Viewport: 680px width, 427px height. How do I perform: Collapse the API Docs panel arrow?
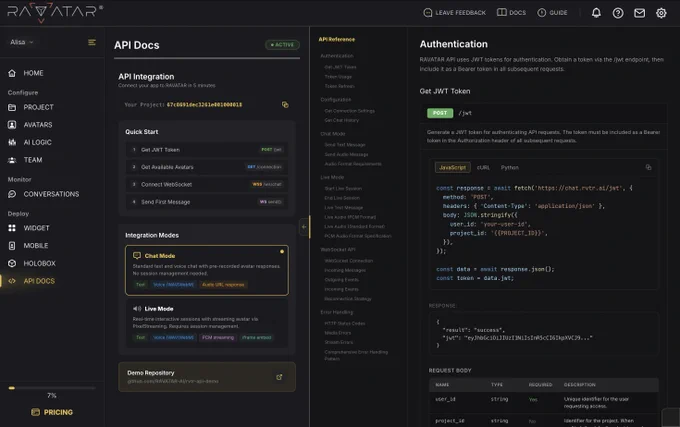click(304, 227)
